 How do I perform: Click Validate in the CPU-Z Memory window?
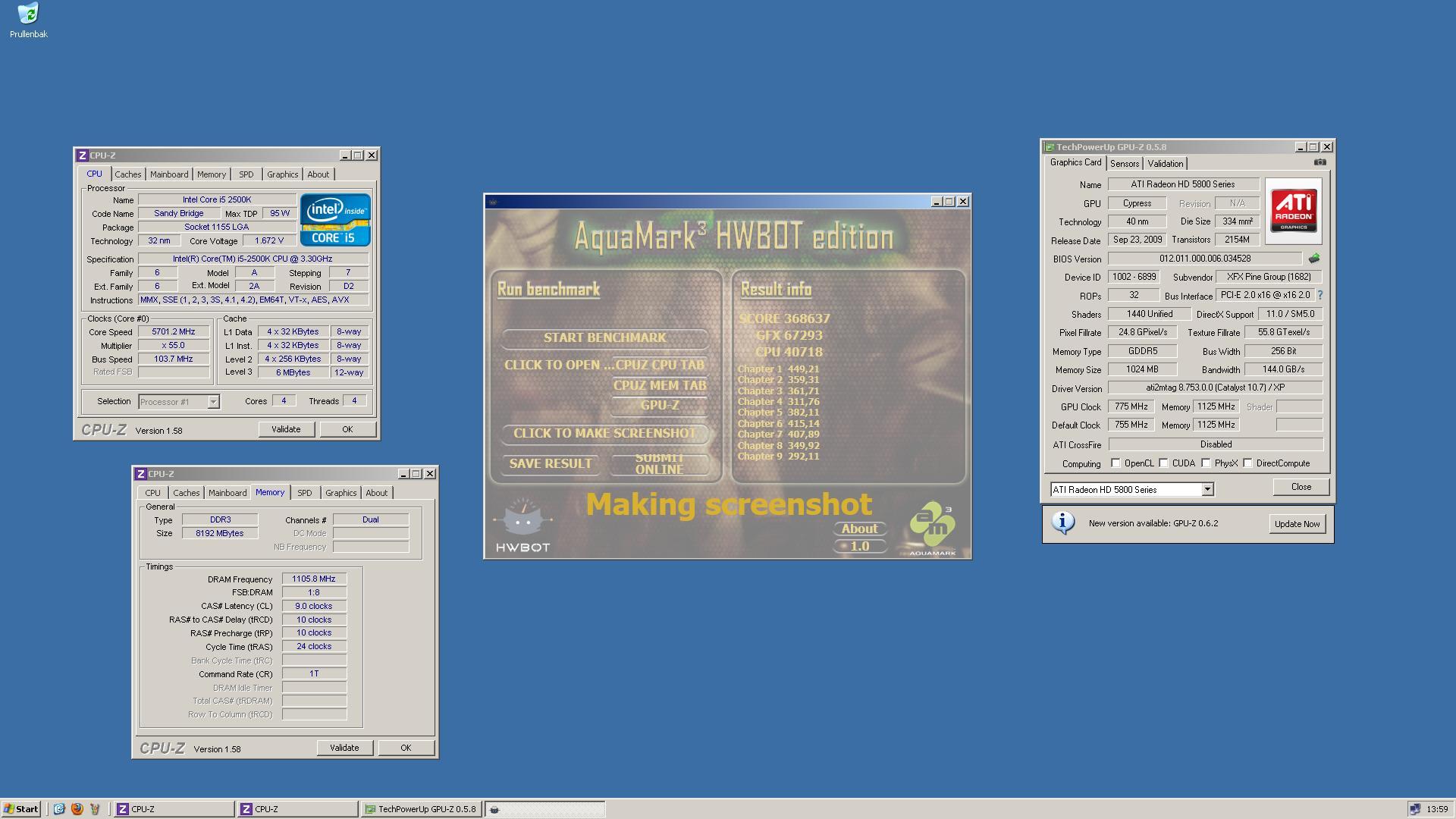point(344,748)
